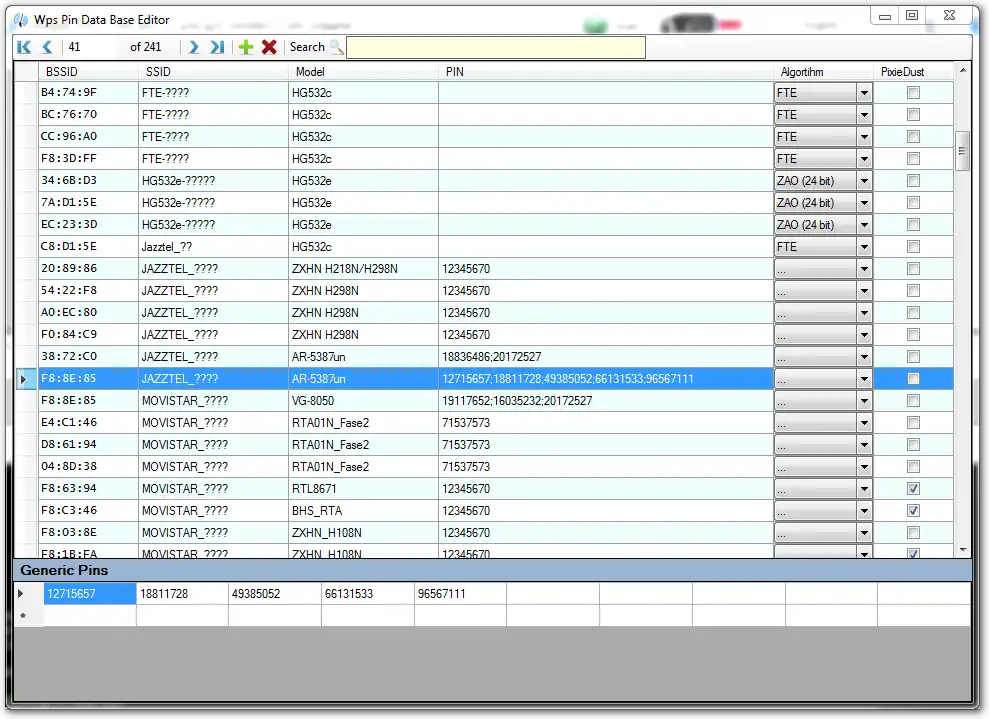Viewport: 989px width, 719px height.
Task: Uncheck PixieDust for BHS_RTA row
Action: click(x=913, y=511)
